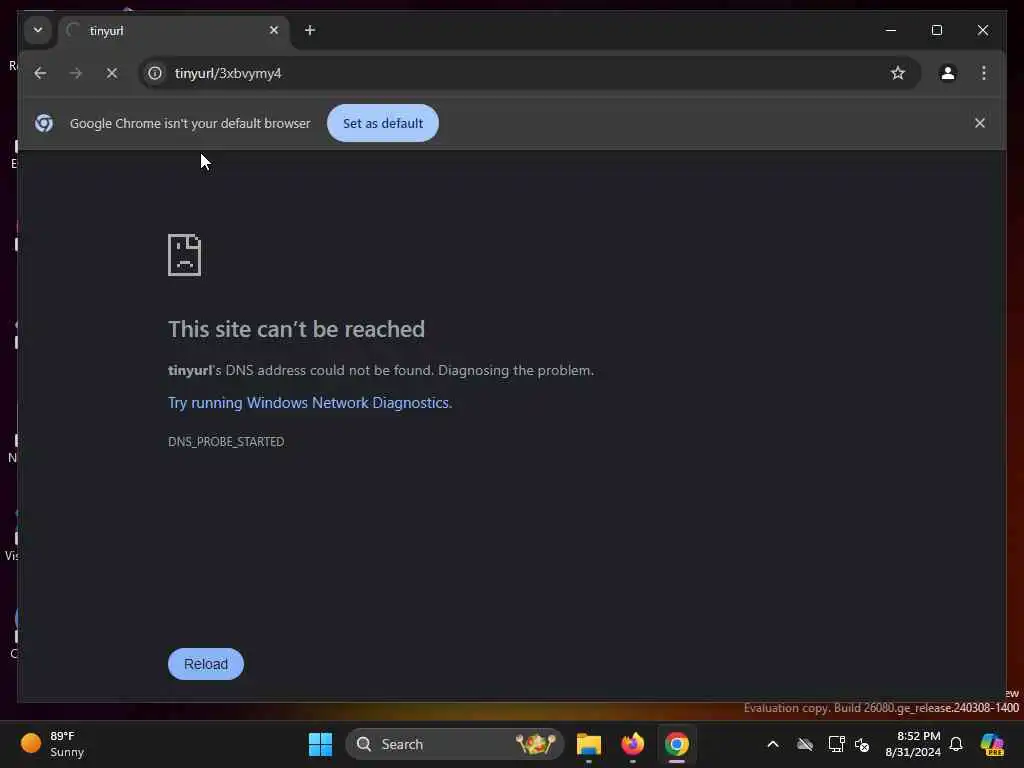Open Chrome's three-dot menu
This screenshot has width=1024, height=768.
click(984, 73)
